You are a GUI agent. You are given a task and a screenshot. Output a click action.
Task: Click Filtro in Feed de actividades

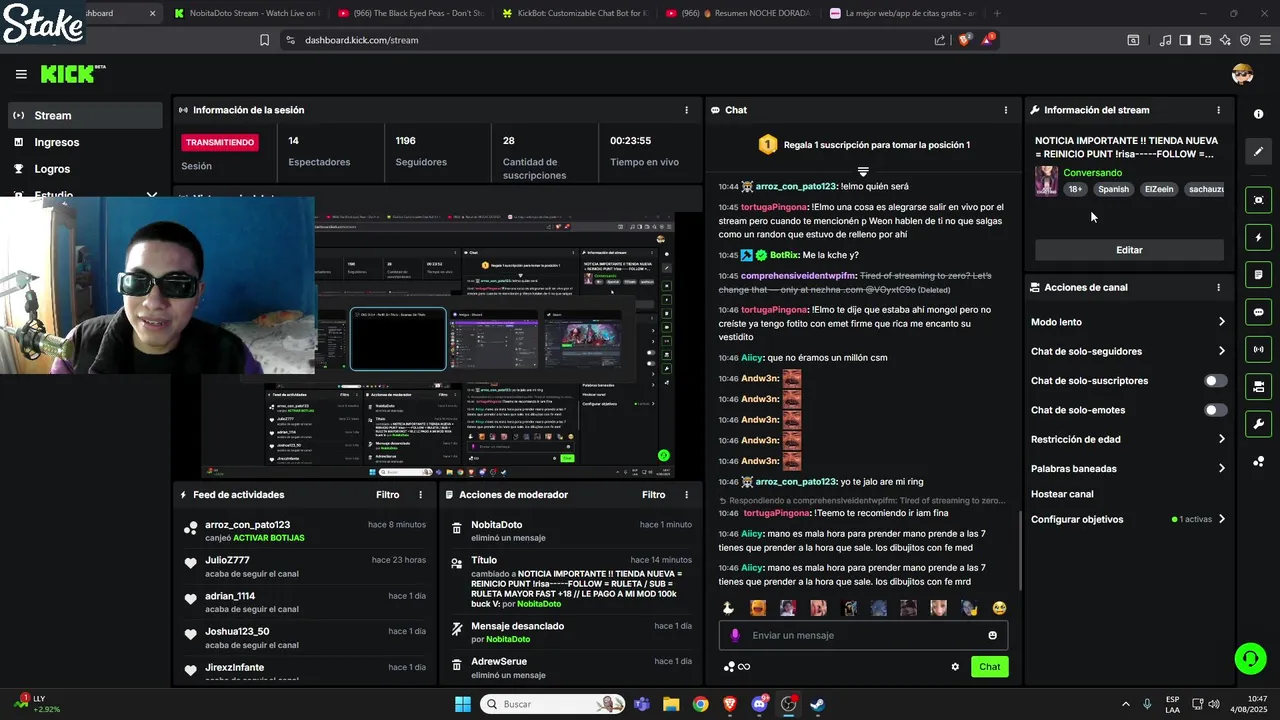tap(387, 495)
